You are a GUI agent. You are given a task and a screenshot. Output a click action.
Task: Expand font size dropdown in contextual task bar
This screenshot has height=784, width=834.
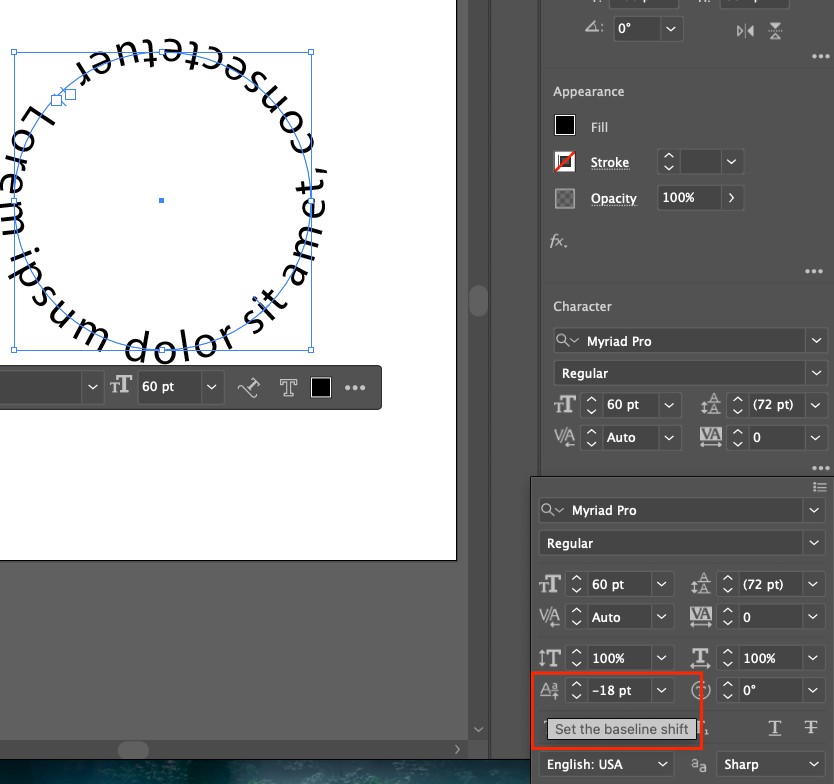point(212,387)
